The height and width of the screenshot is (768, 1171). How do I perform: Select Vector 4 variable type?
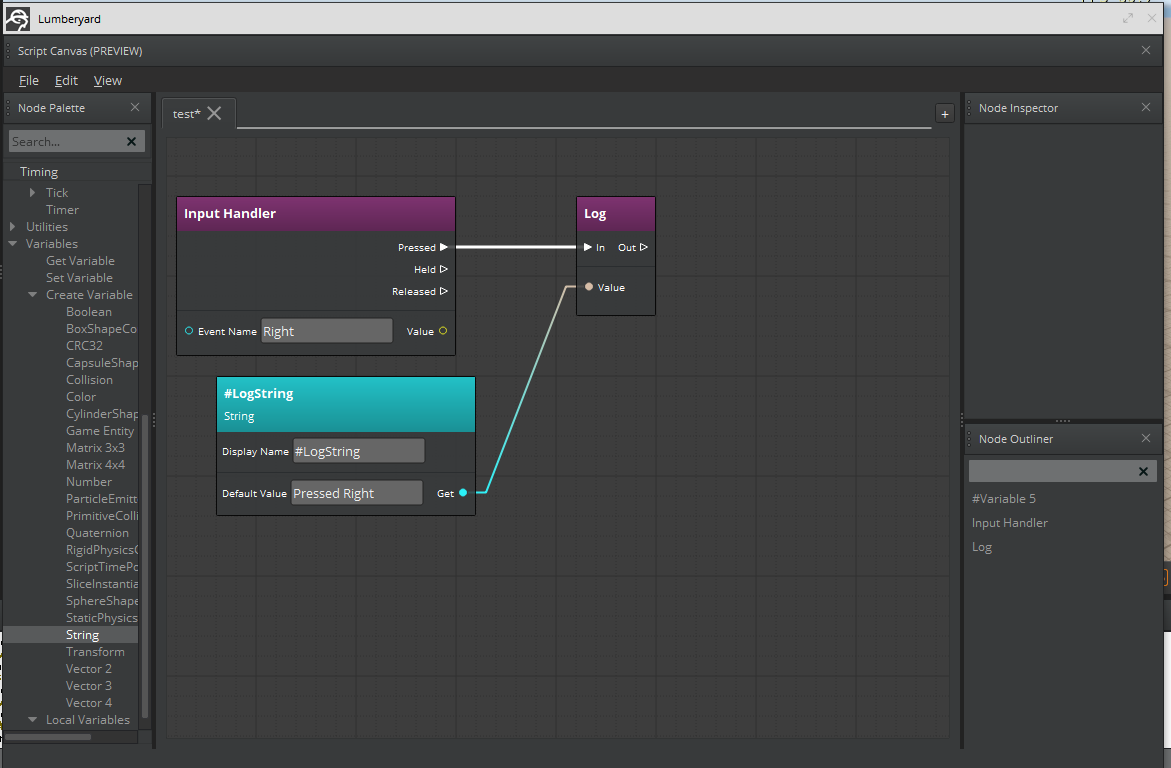(89, 703)
